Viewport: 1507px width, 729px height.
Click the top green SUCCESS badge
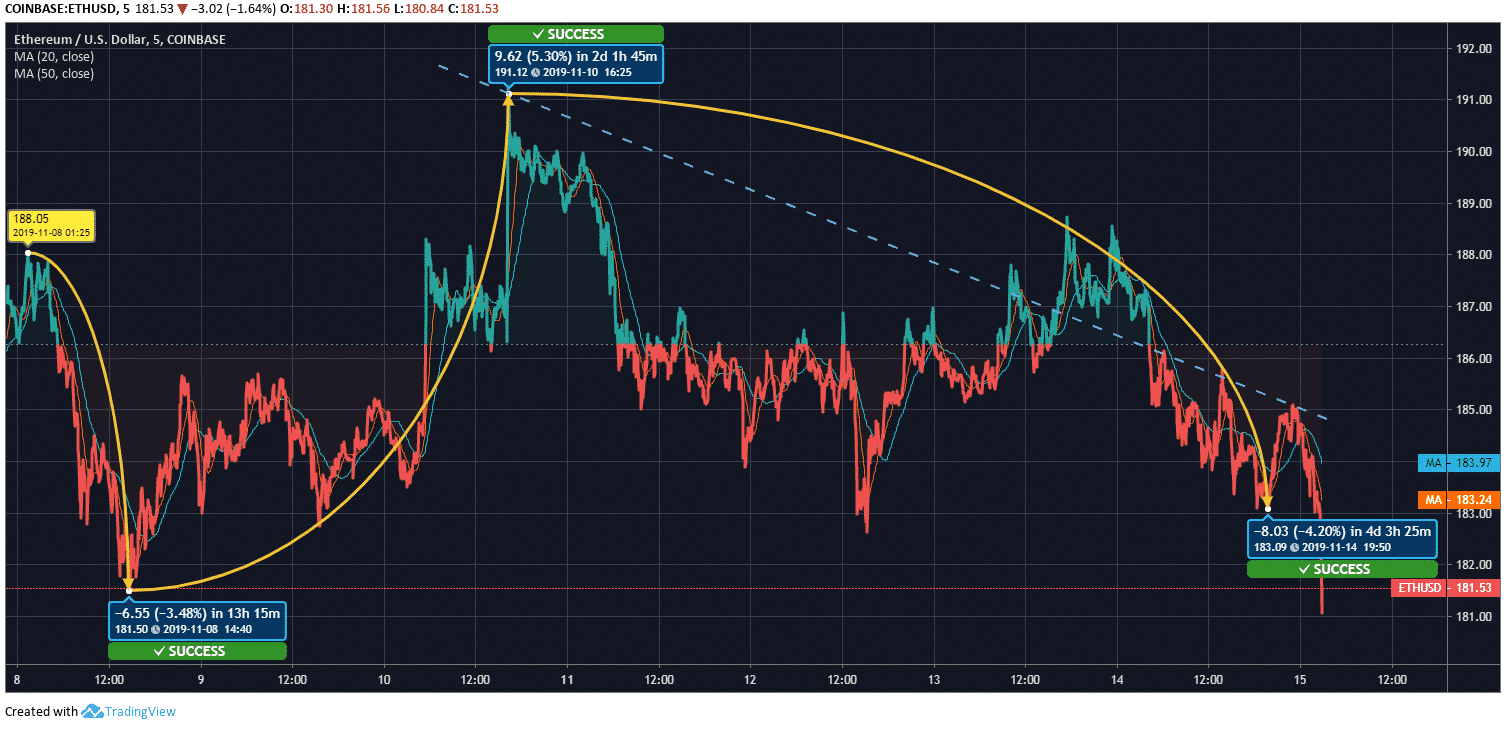tap(575, 34)
